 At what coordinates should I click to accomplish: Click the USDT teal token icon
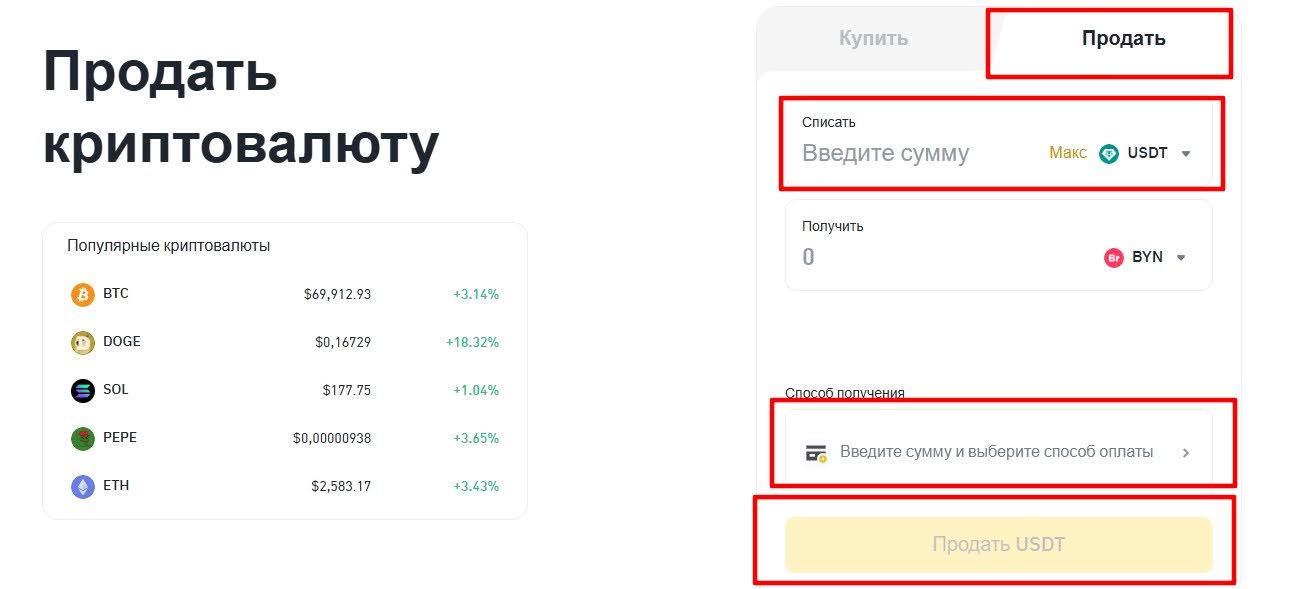pos(1108,153)
